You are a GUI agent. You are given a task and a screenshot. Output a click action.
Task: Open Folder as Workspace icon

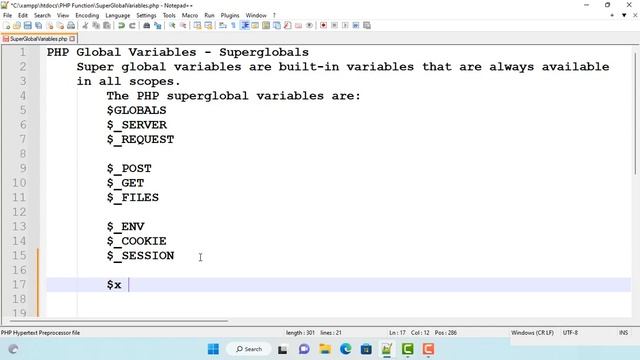click(x=298, y=25)
